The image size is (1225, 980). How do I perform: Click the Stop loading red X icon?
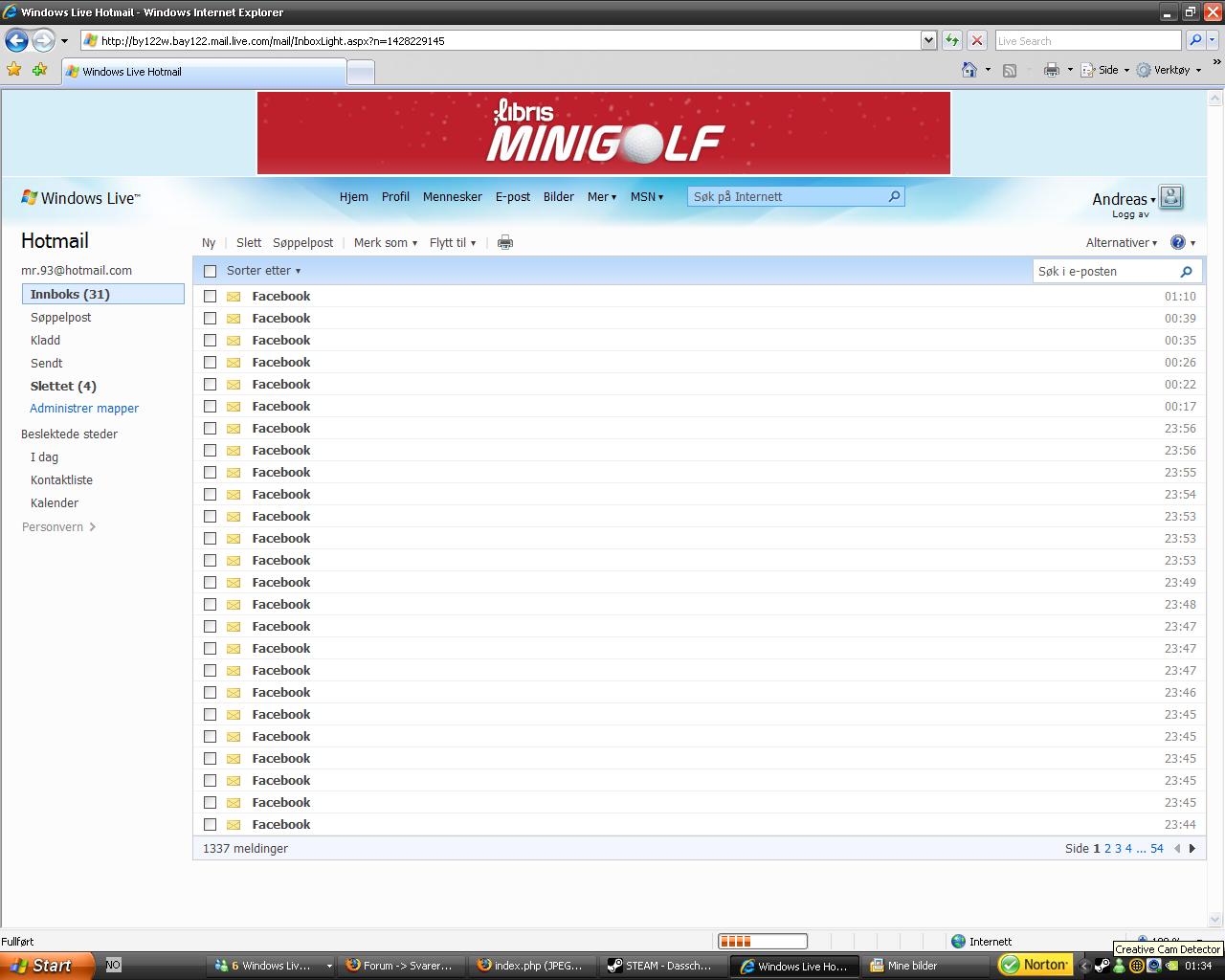976,40
